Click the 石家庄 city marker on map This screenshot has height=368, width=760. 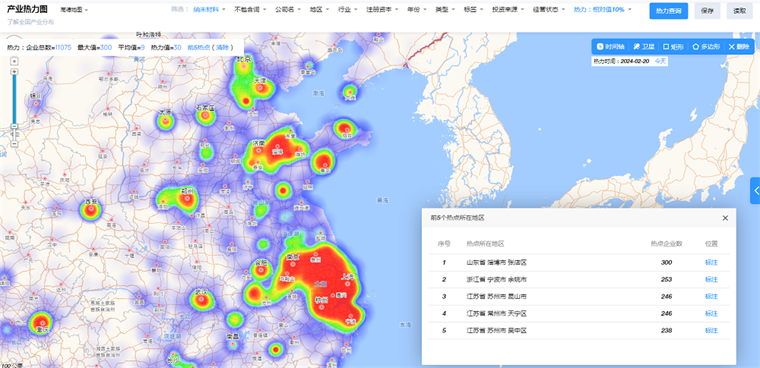206,115
